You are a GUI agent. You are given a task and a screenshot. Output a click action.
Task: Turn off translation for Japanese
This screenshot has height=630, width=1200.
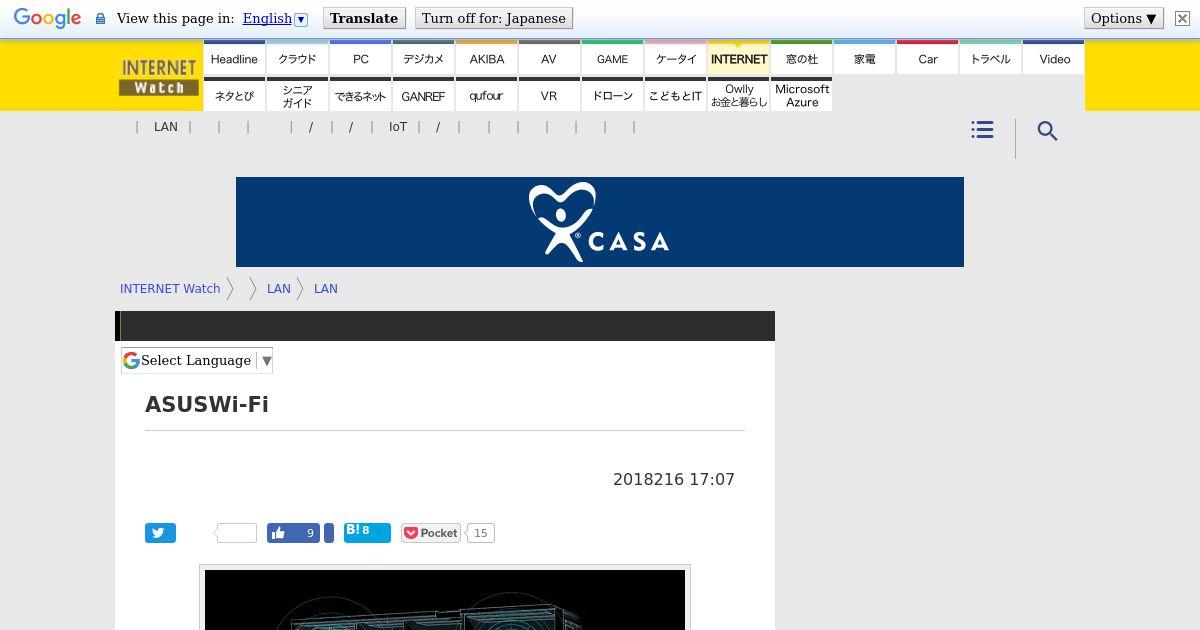493,18
